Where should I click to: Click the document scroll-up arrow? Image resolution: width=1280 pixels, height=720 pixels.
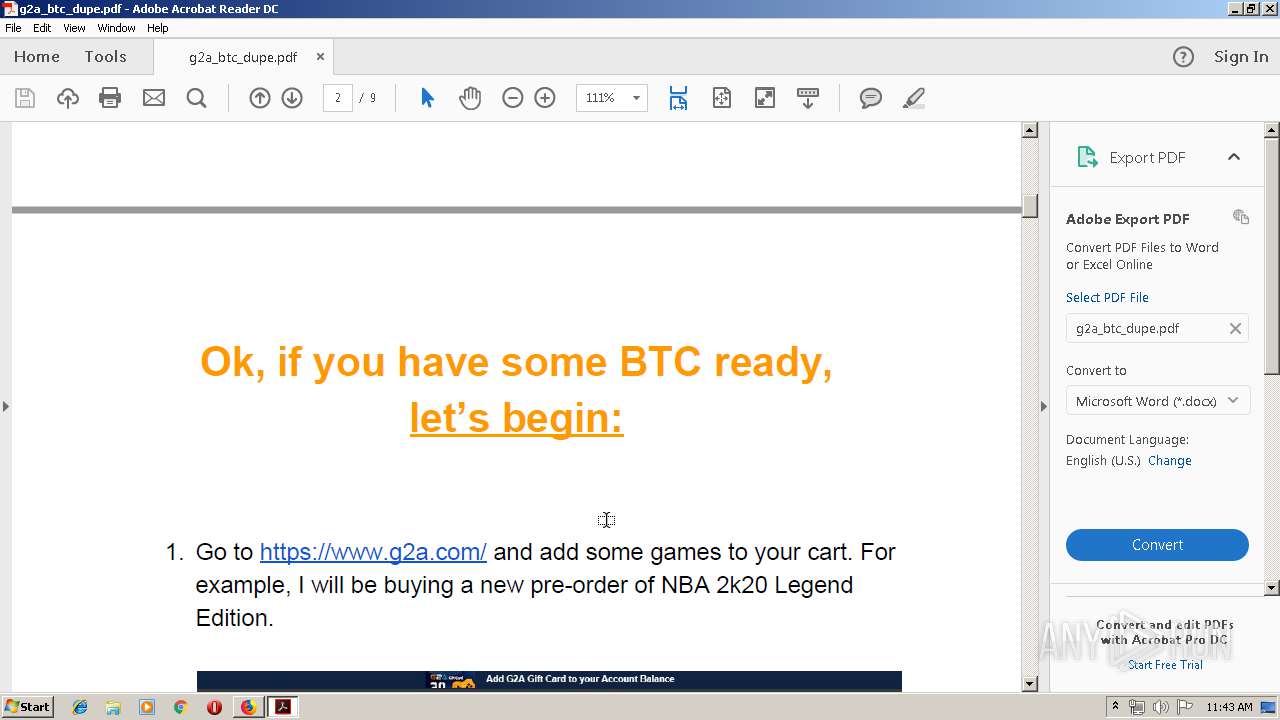1030,130
